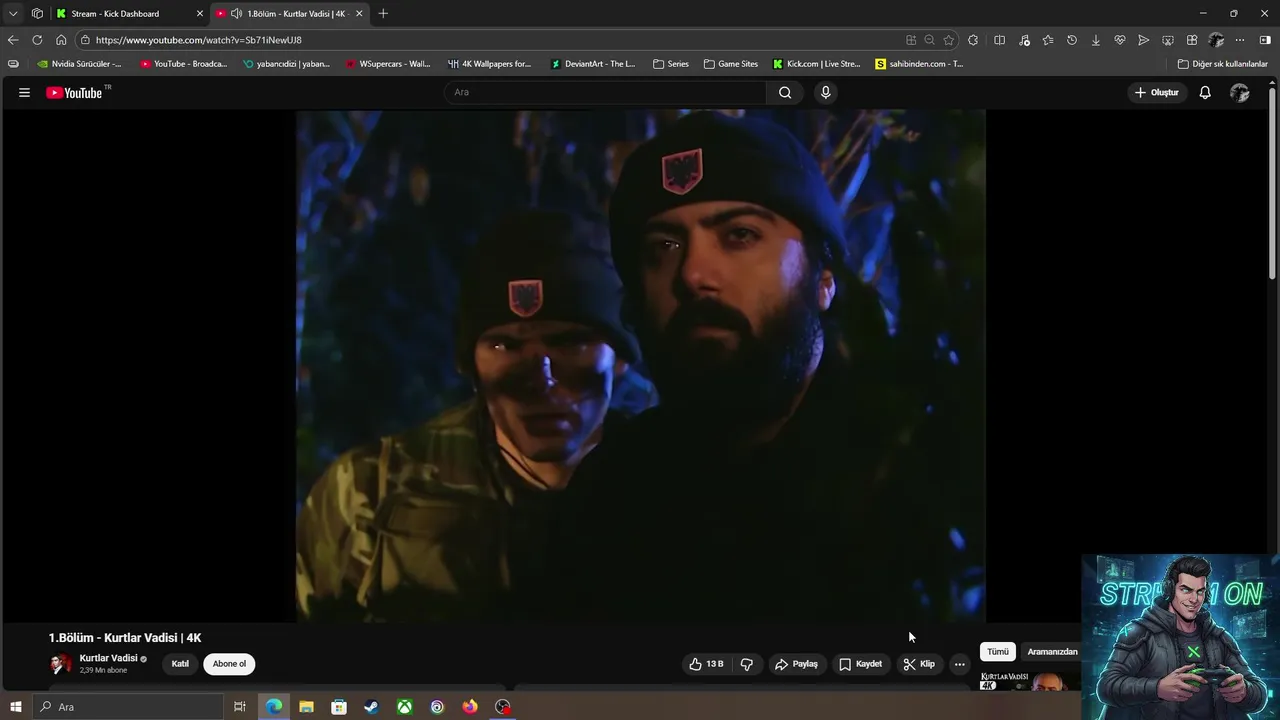Open Edge downloads icon
Image resolution: width=1280 pixels, height=720 pixels.
[x=1096, y=40]
